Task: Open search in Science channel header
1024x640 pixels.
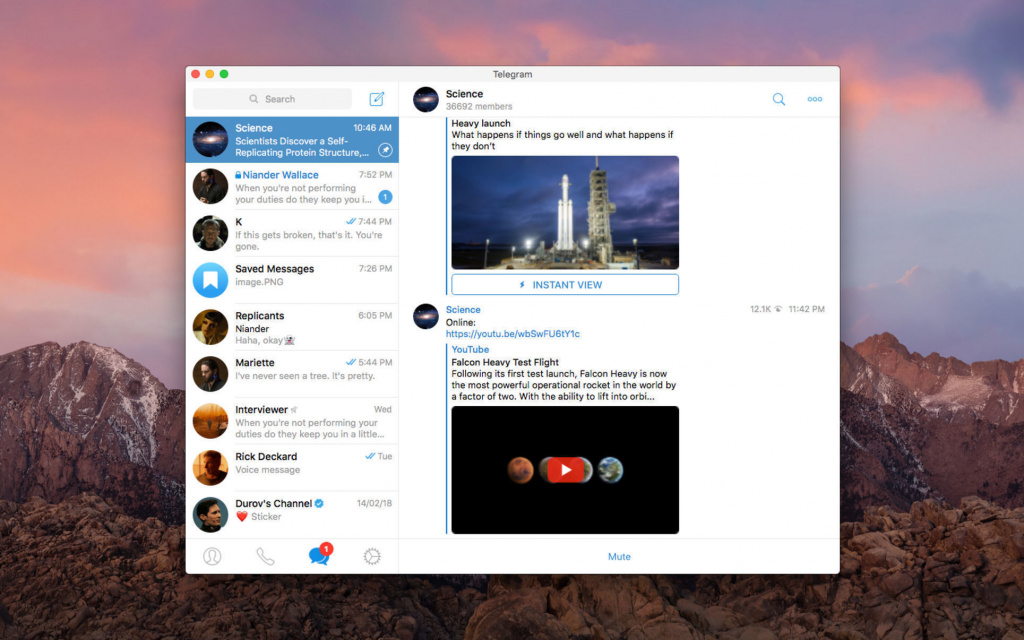Action: point(779,99)
